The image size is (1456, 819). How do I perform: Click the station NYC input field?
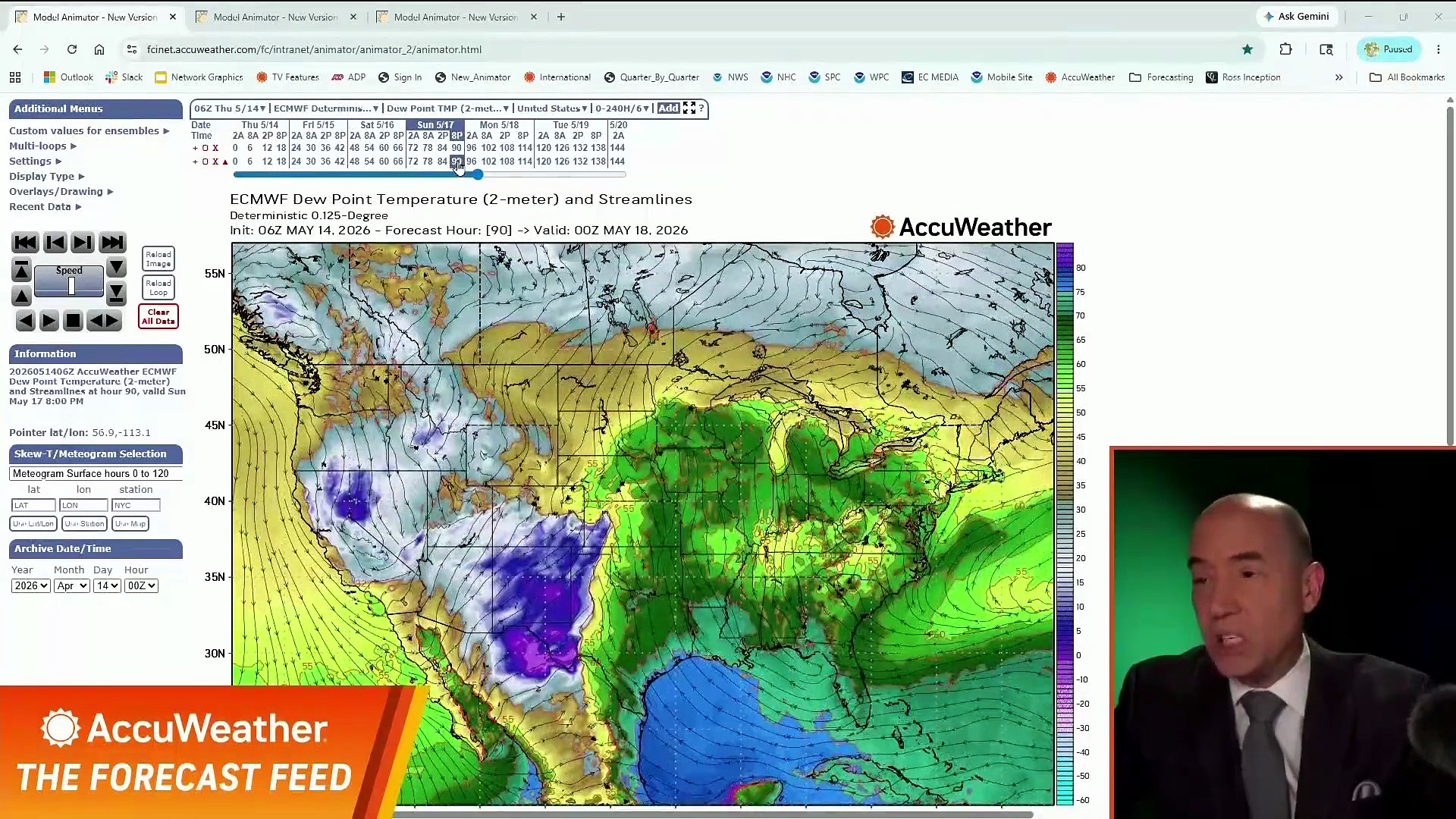[x=136, y=506]
